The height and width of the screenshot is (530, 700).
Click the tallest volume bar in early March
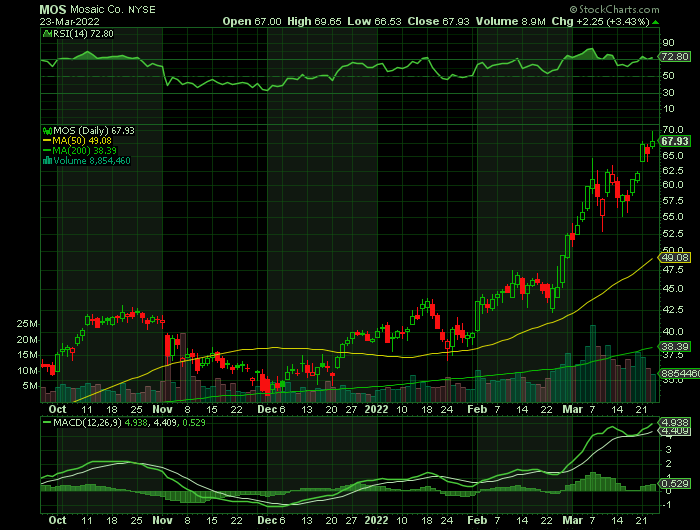(x=593, y=363)
